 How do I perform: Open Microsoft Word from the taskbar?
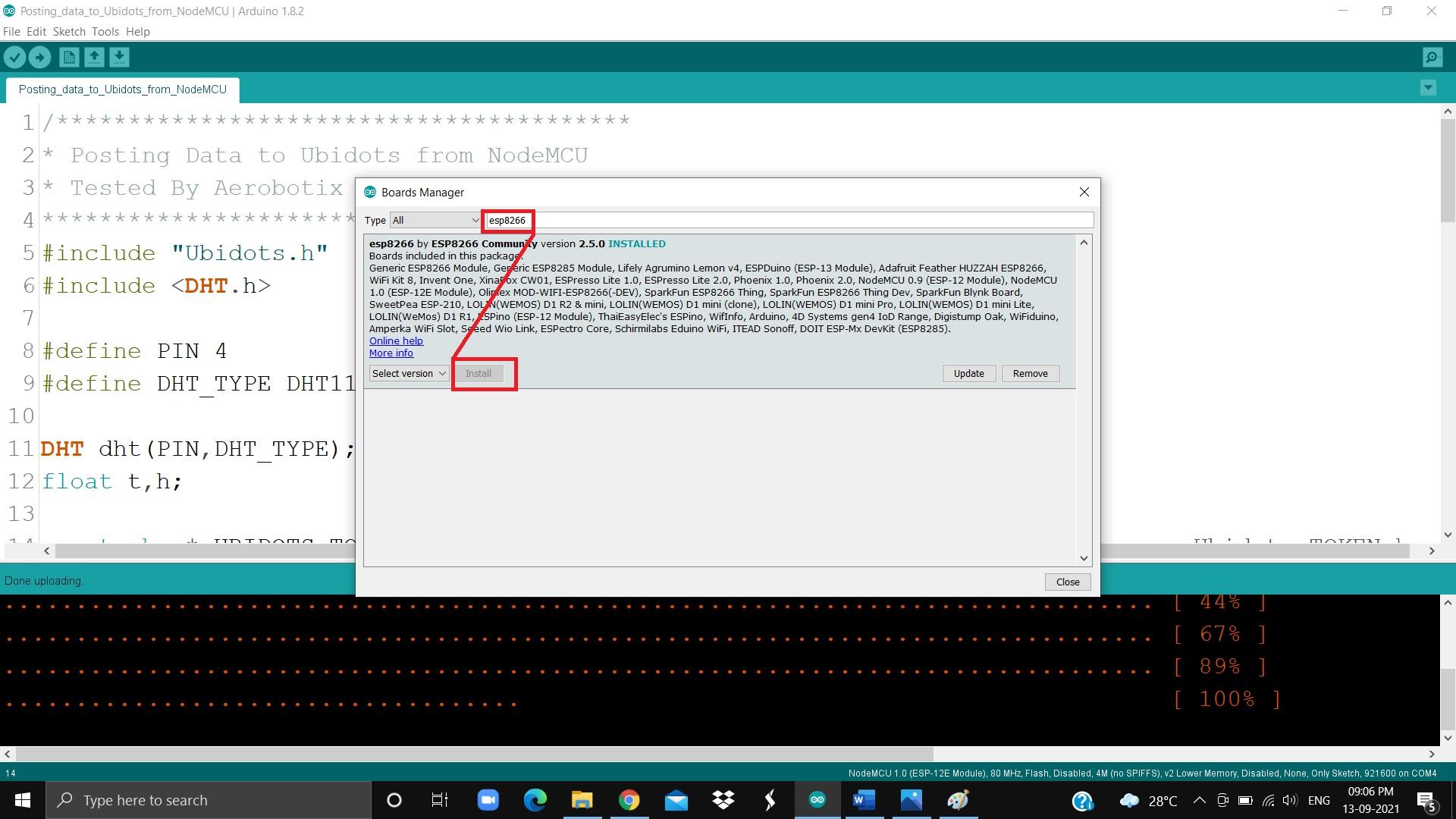864,800
